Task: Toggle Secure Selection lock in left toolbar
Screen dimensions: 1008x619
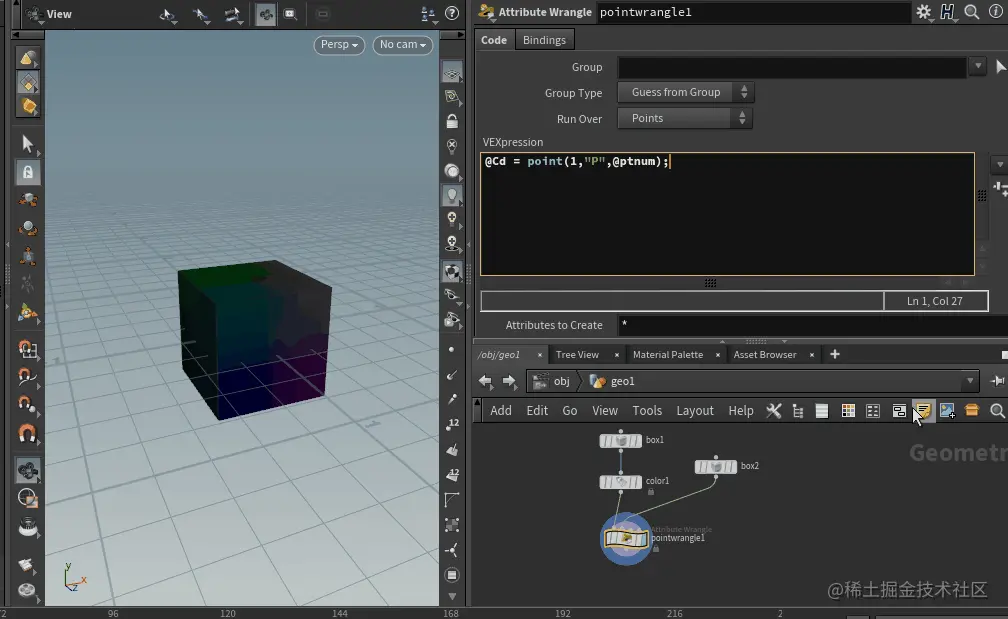Action: coord(28,172)
